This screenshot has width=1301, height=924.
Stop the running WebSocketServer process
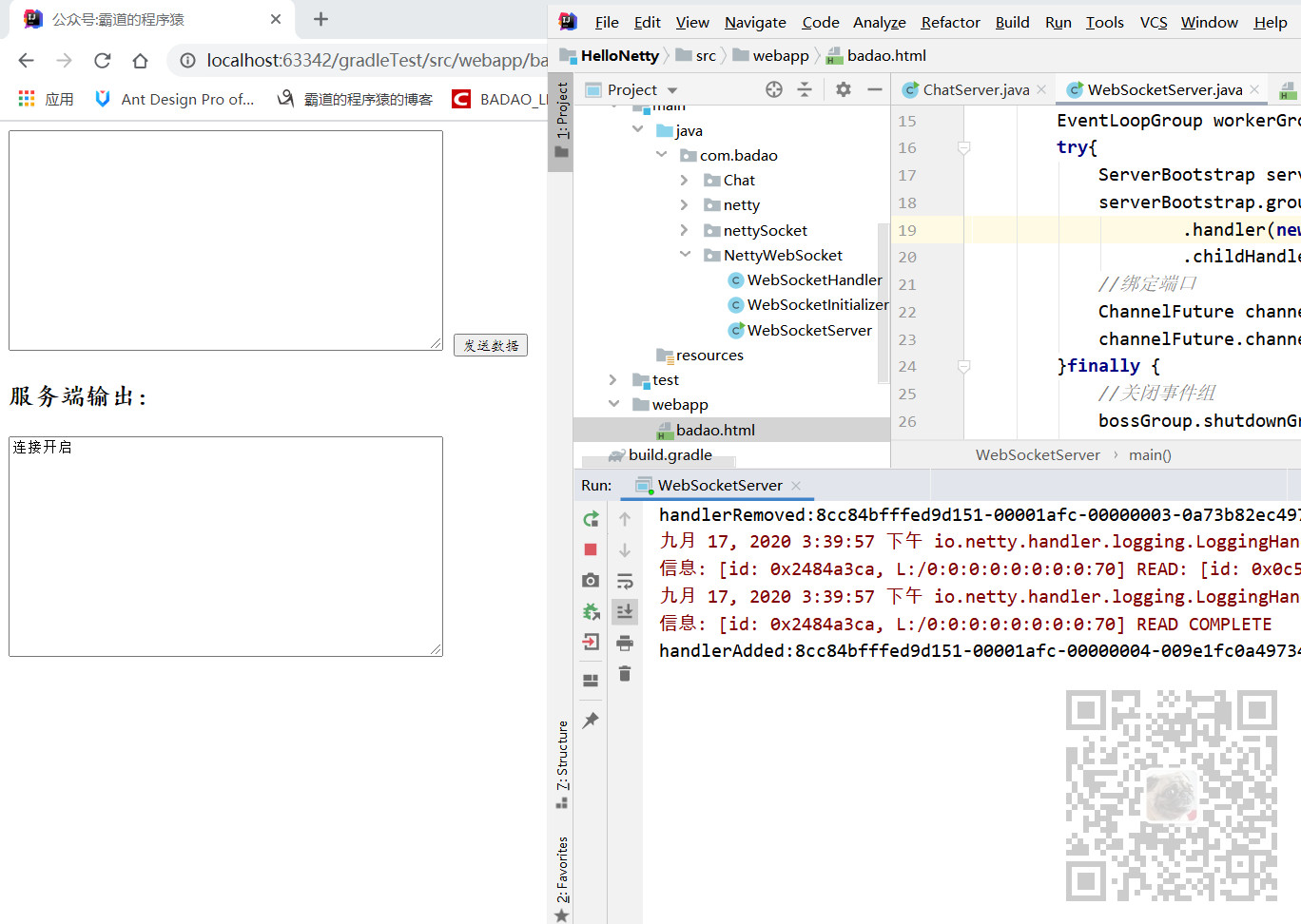click(591, 549)
